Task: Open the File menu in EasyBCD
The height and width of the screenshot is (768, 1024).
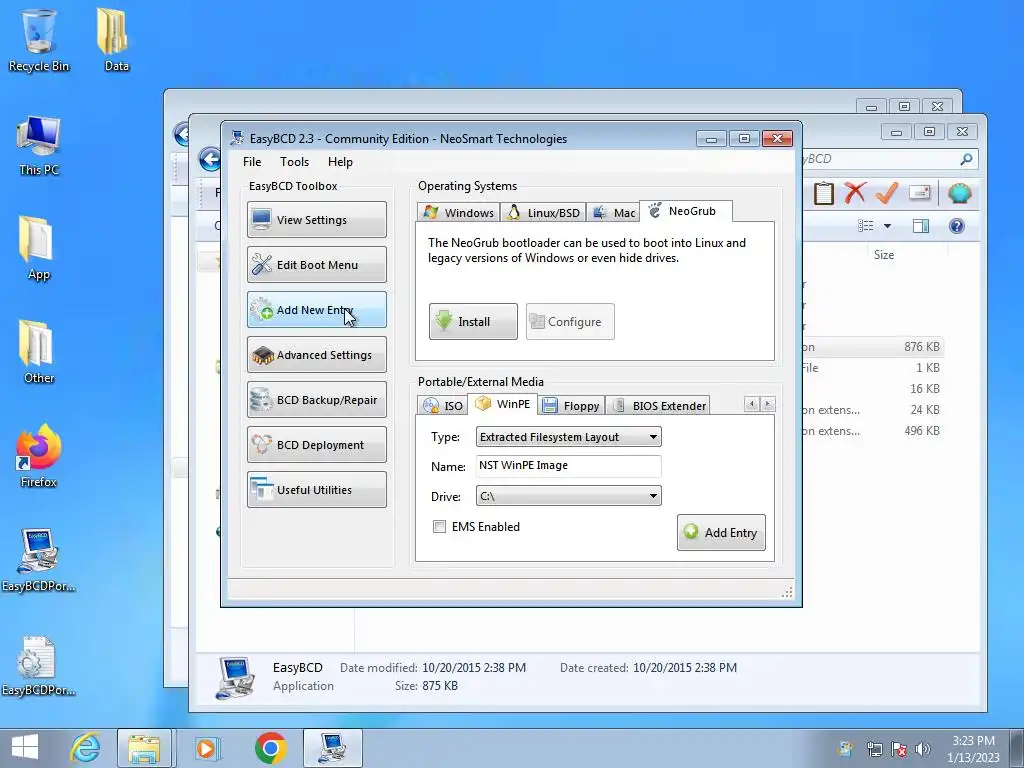Action: [252, 162]
